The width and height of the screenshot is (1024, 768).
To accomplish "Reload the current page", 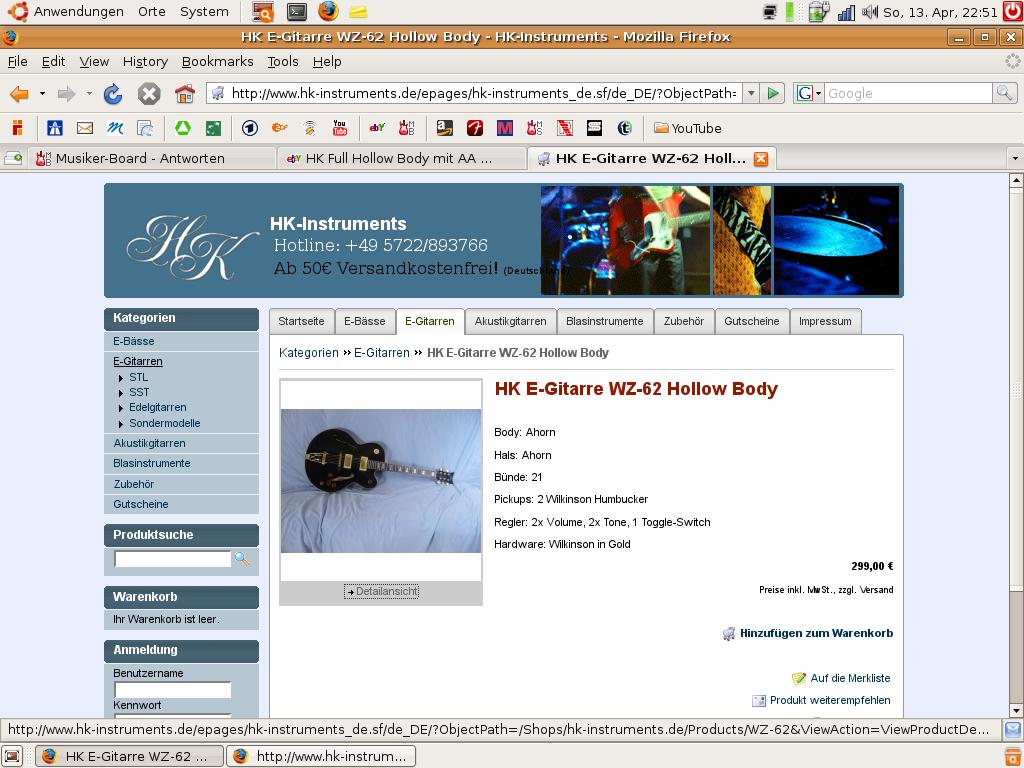I will coord(113,94).
